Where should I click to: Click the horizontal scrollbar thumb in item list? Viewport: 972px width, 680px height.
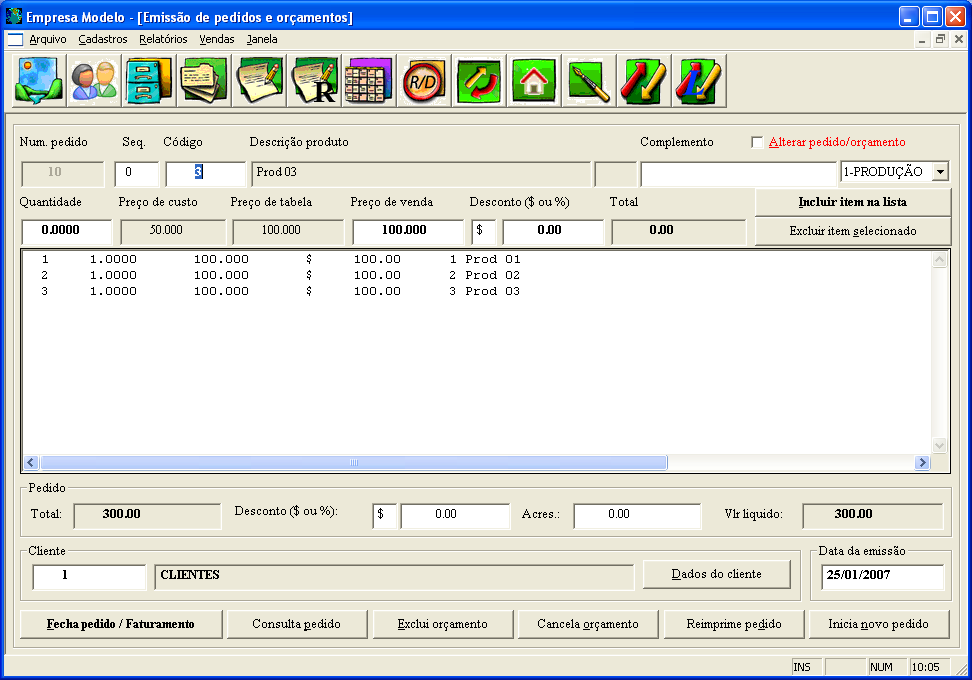(354, 462)
